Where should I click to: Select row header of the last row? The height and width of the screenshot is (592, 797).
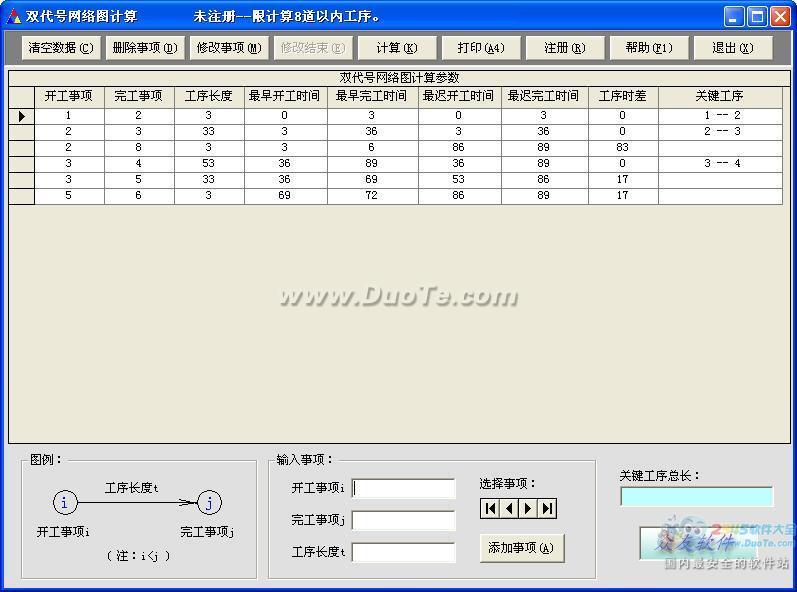point(21,196)
